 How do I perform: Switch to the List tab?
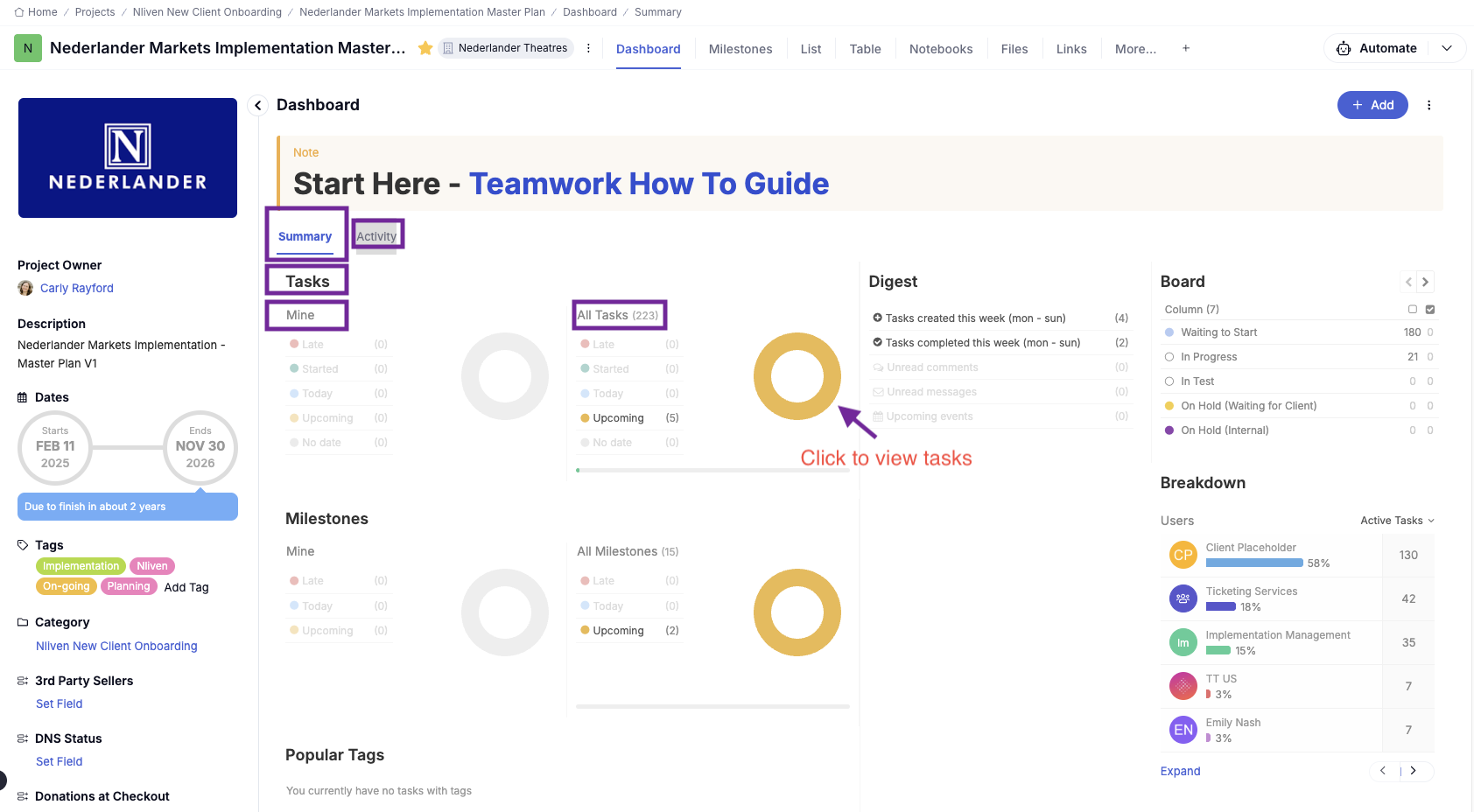pos(811,49)
